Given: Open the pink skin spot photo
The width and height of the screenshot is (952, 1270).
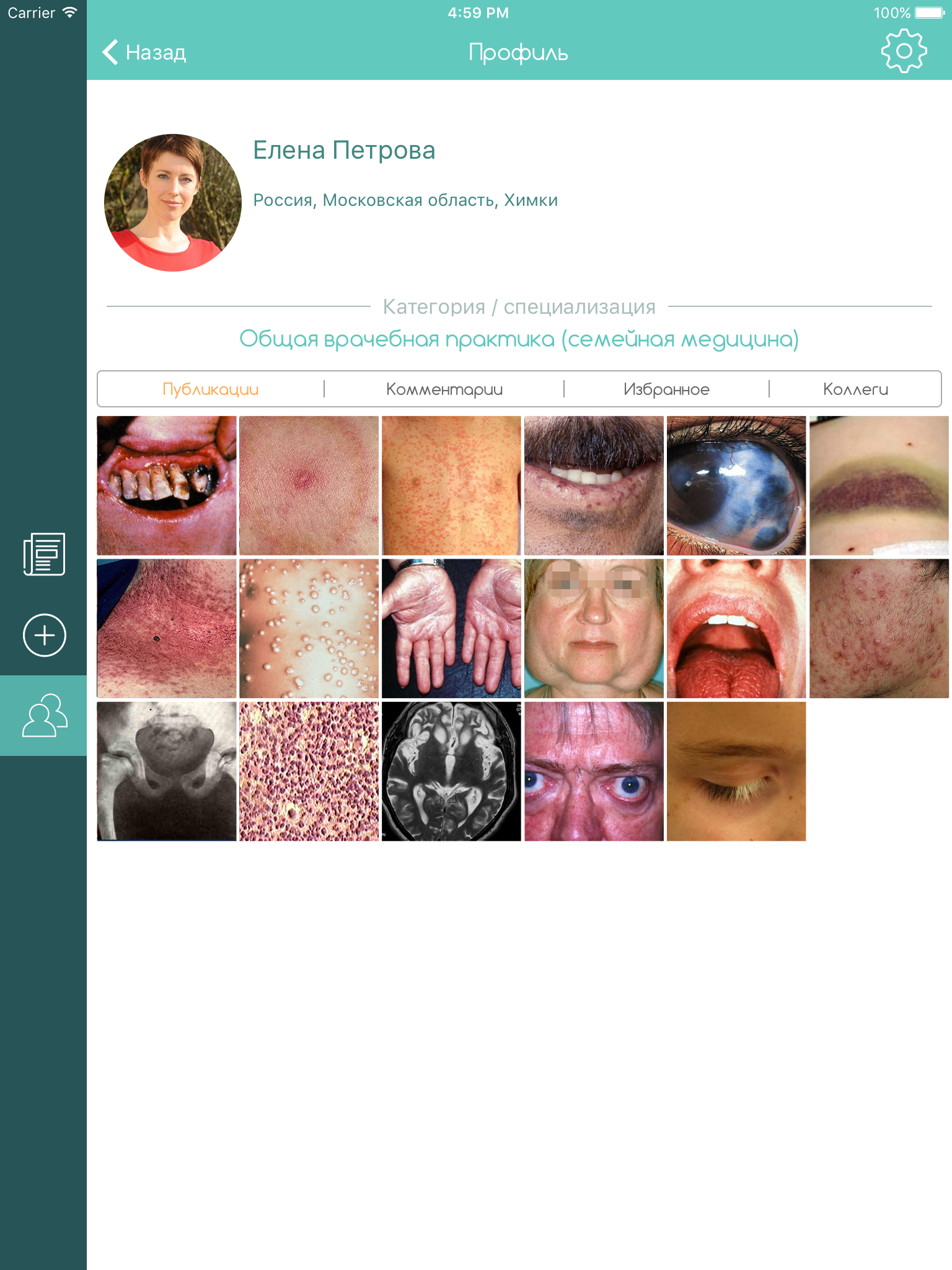Looking at the screenshot, I should [309, 486].
